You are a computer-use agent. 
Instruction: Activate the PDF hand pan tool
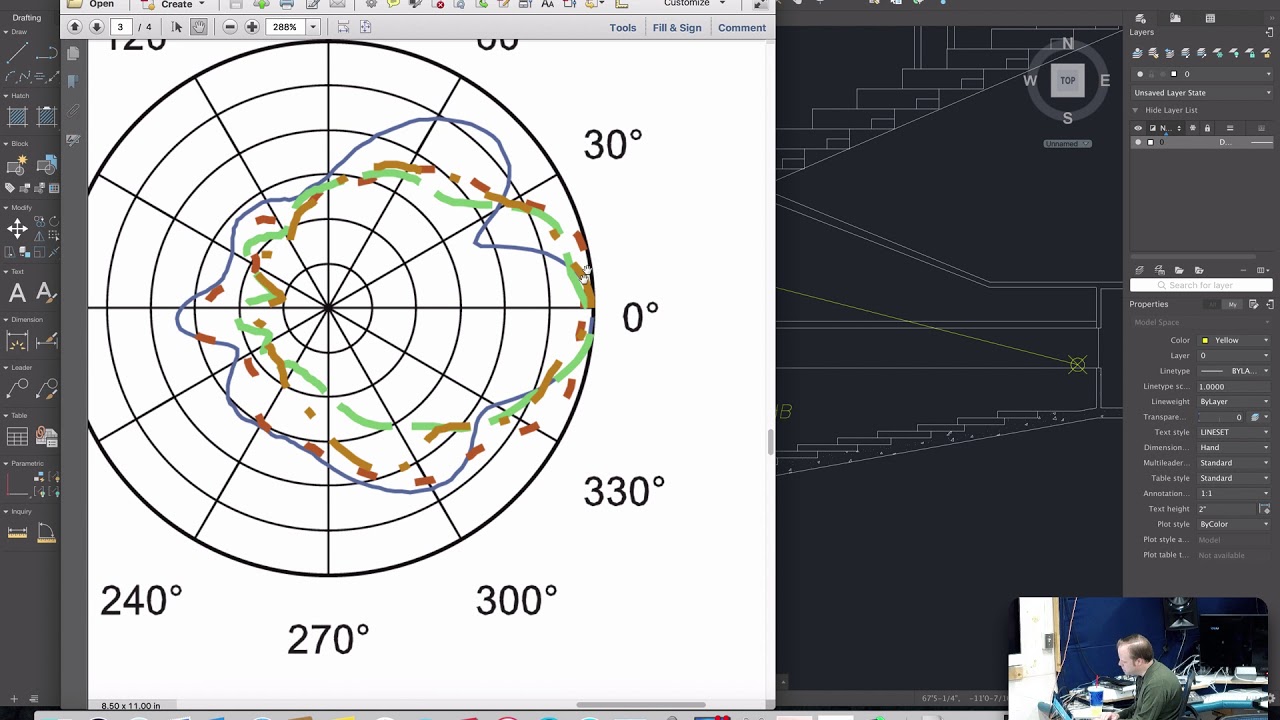pos(198,27)
